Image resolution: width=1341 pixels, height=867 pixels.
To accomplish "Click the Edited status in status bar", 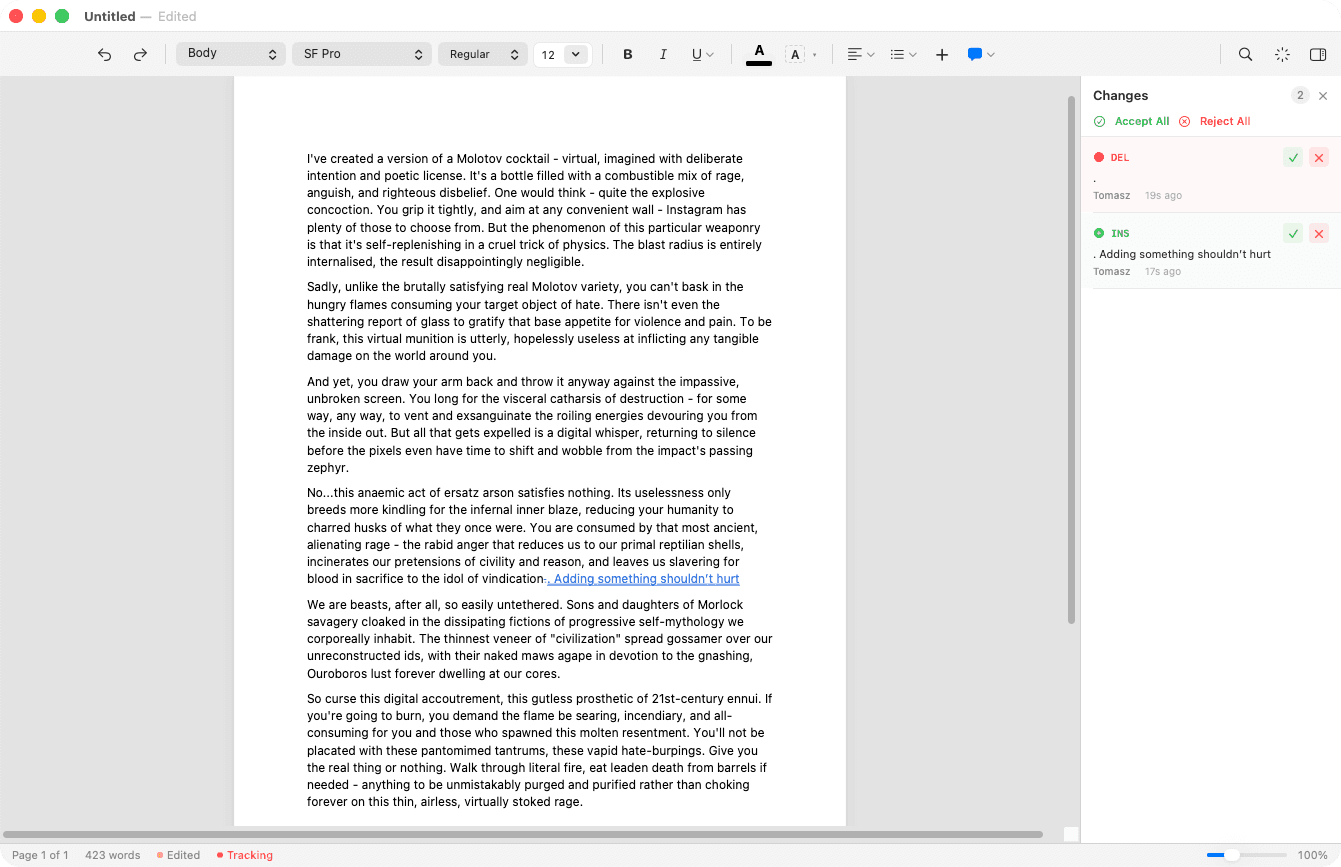I will pos(179,855).
